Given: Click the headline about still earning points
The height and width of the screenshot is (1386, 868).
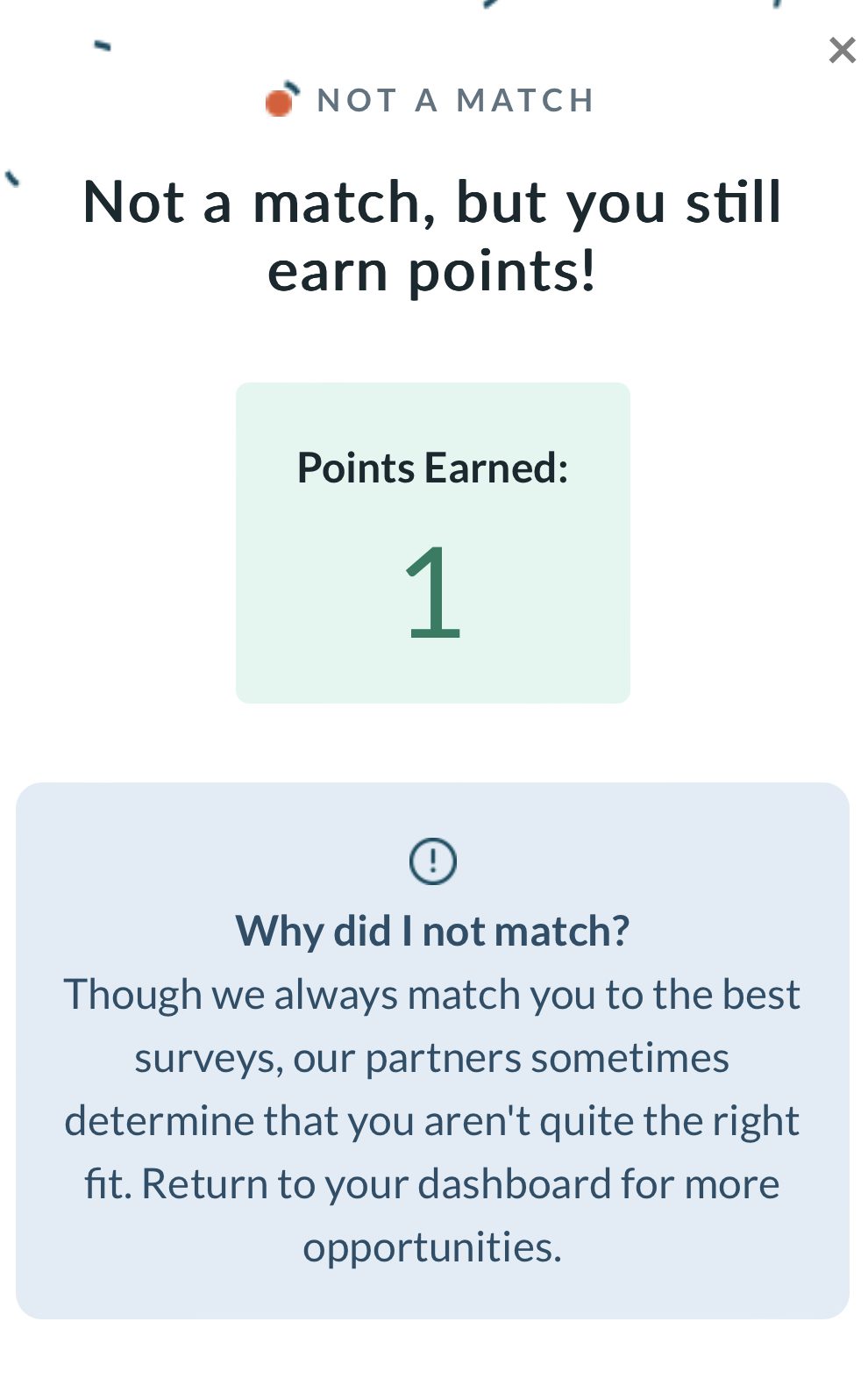Looking at the screenshot, I should [x=433, y=234].
